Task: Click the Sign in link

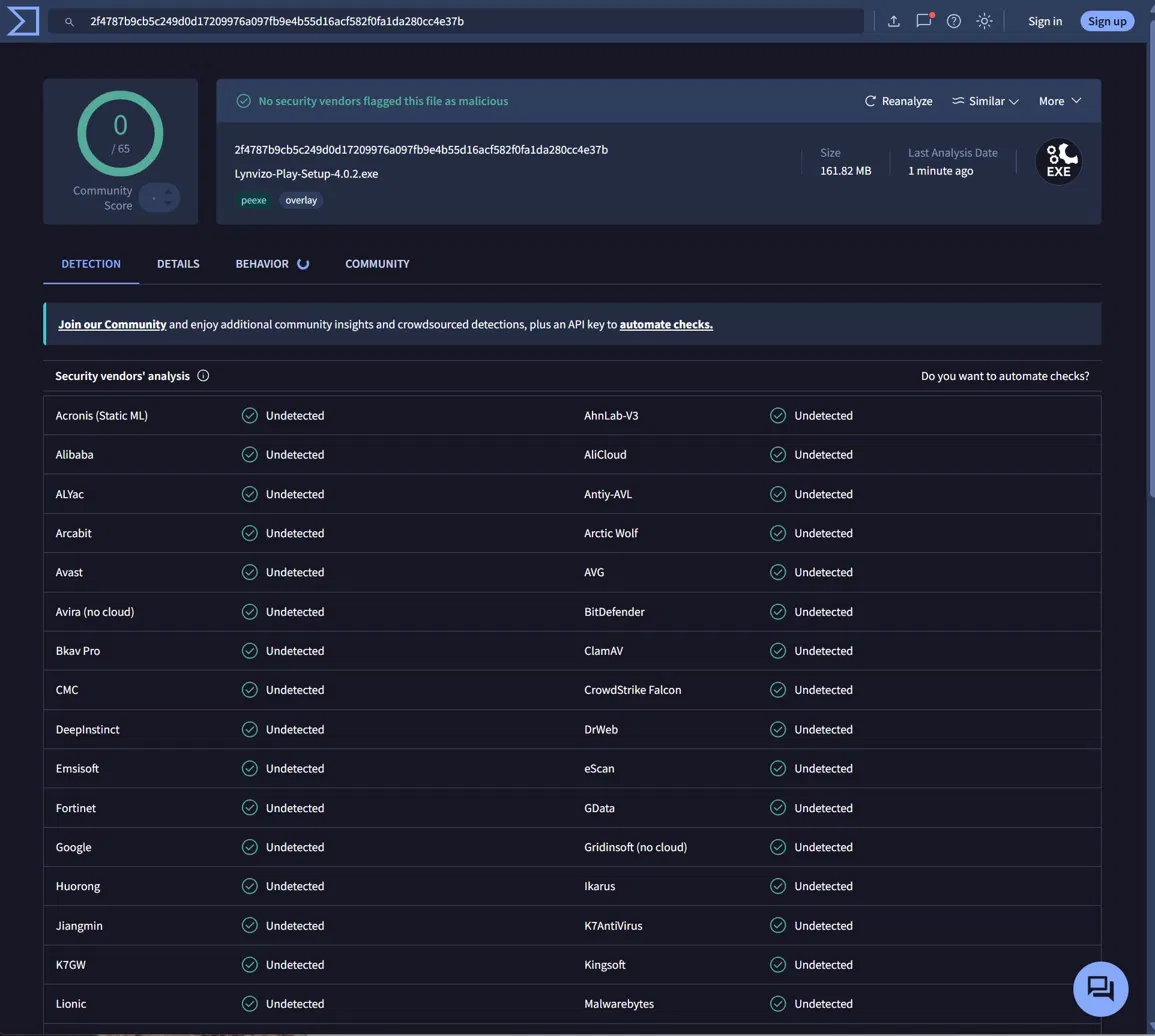Action: click(x=1045, y=21)
